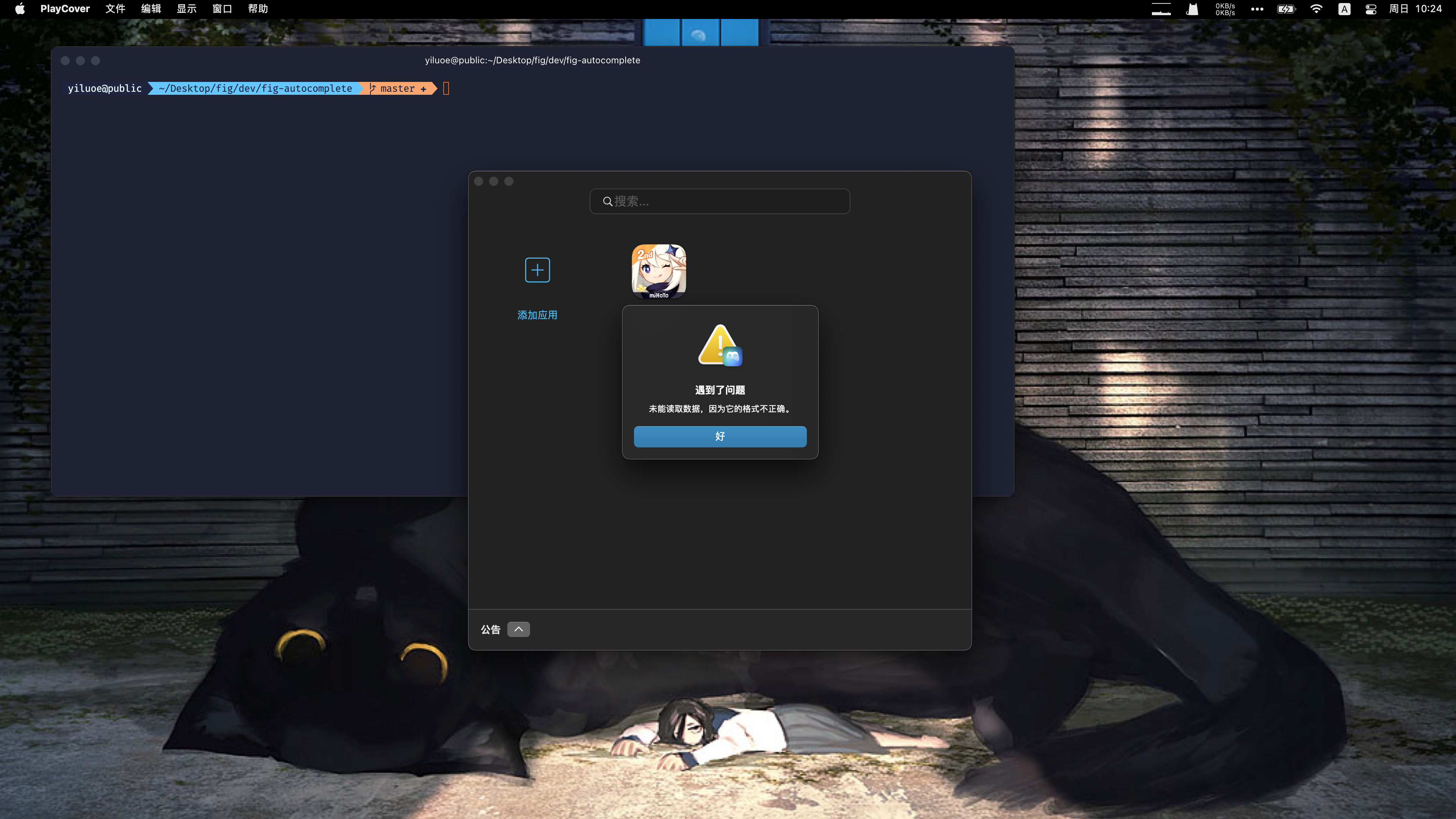The image size is (1456, 819).
Task: Open the 编辑 menu
Action: (x=151, y=8)
